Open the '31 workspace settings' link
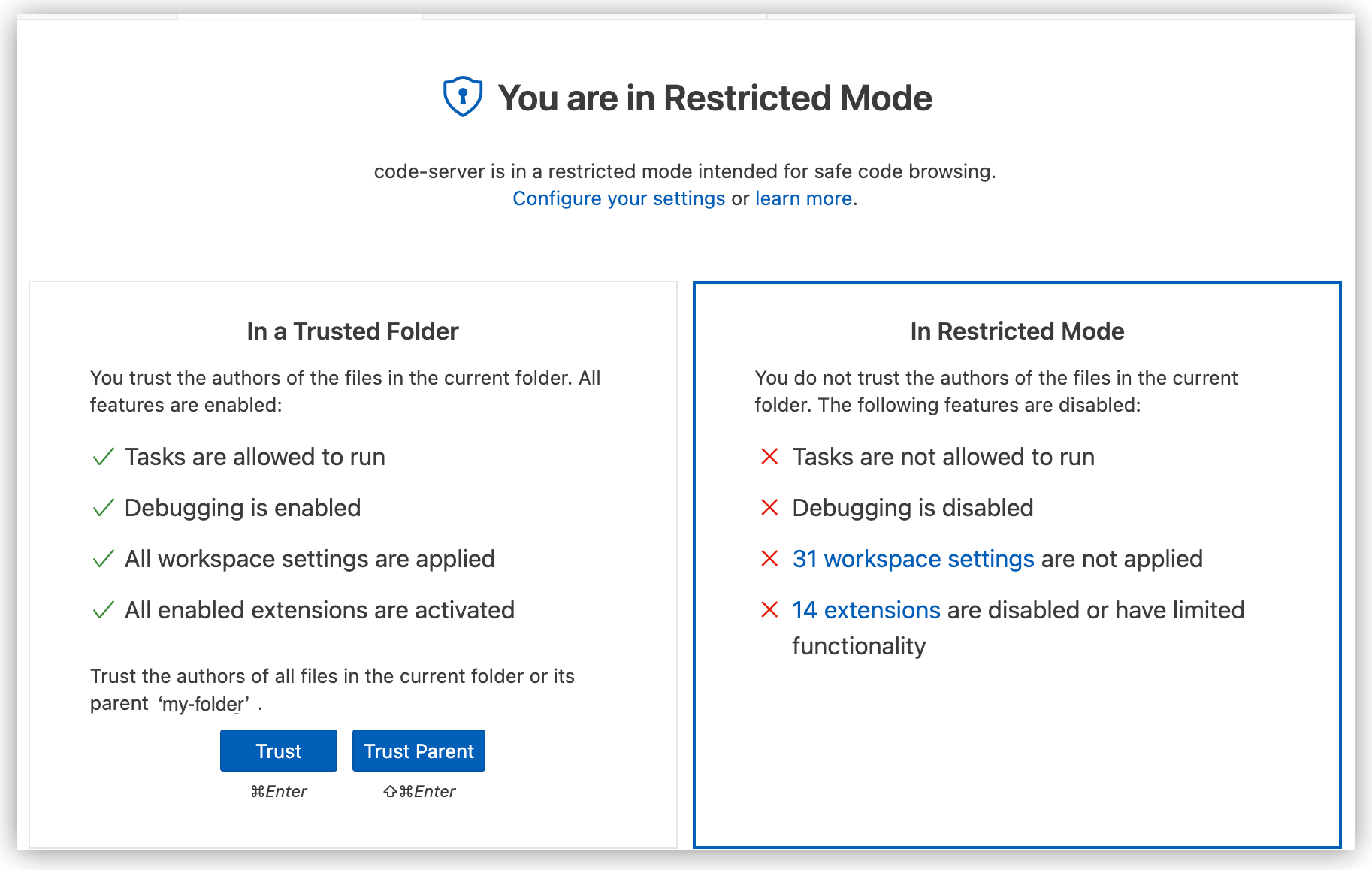The image size is (1372, 870). tap(913, 558)
